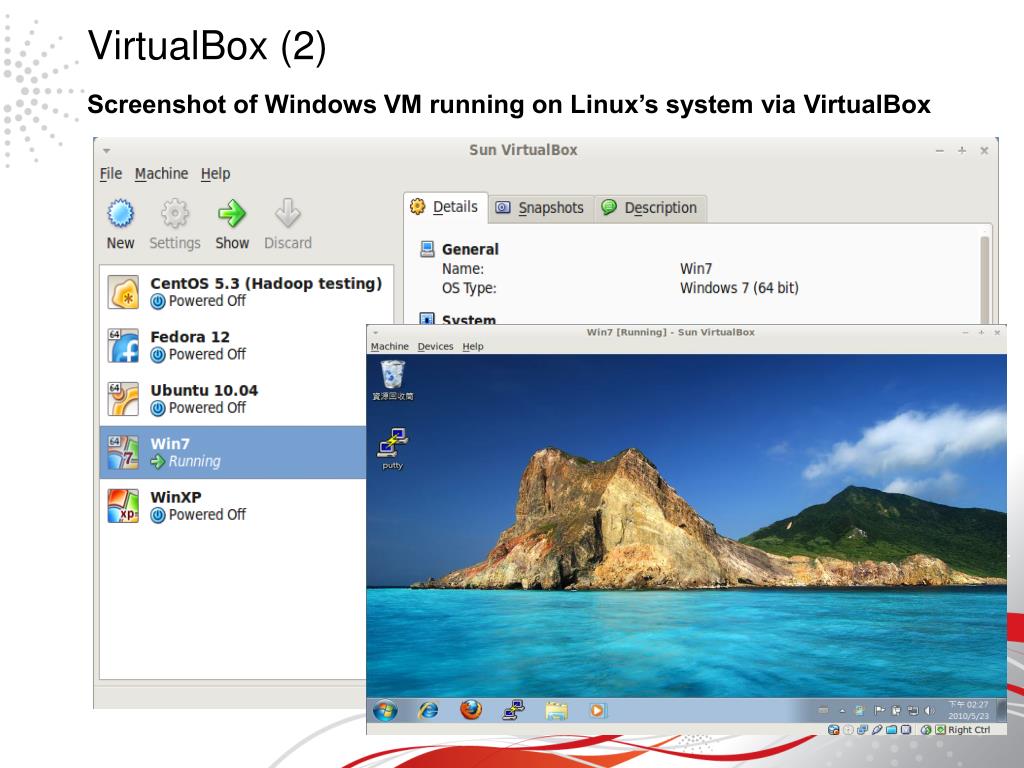This screenshot has width=1024, height=768.
Task: Click the volume speaker tray icon
Action: 929,711
